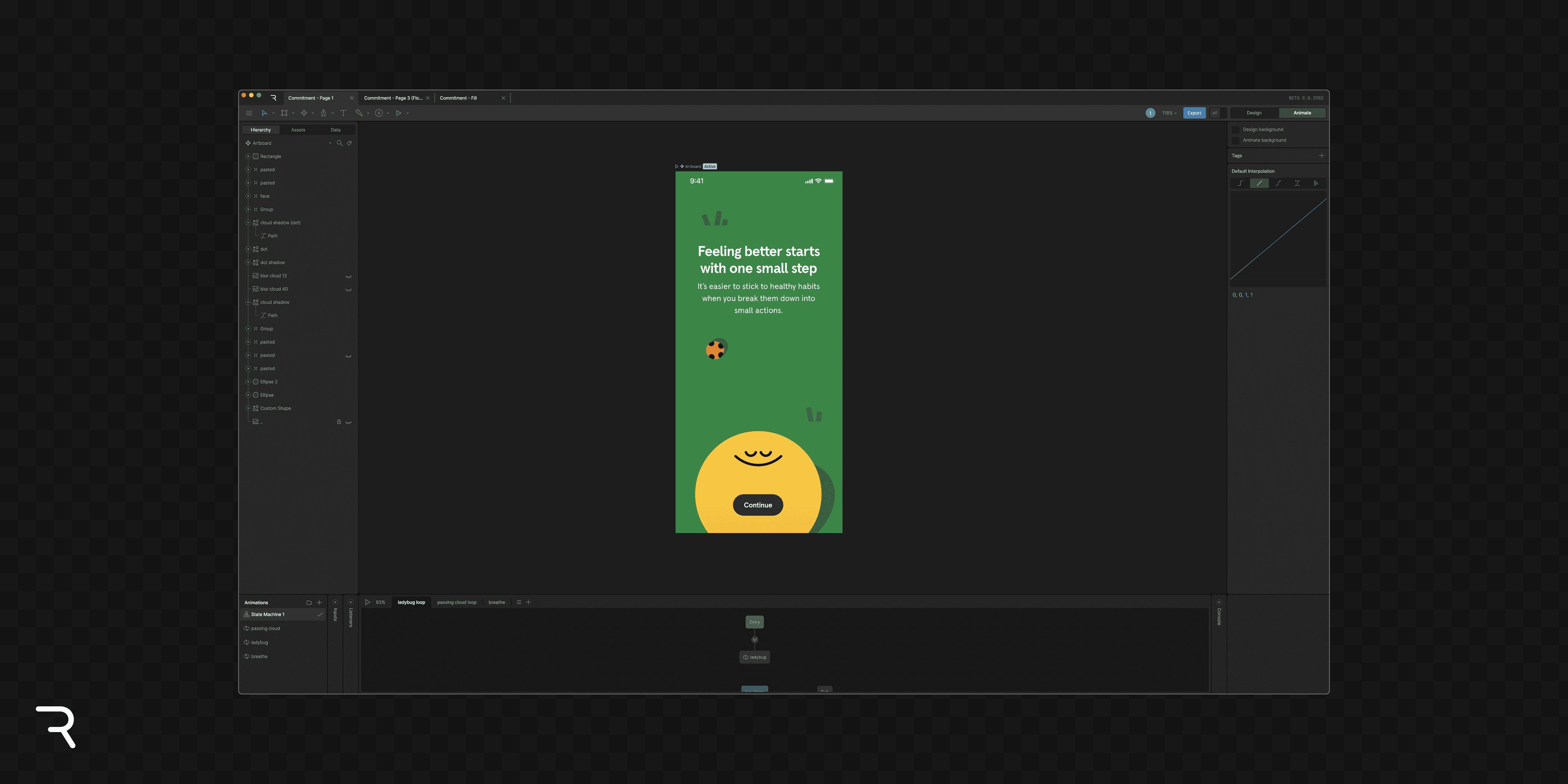Add new animation with plus icon
1568x784 pixels.
[319, 603]
